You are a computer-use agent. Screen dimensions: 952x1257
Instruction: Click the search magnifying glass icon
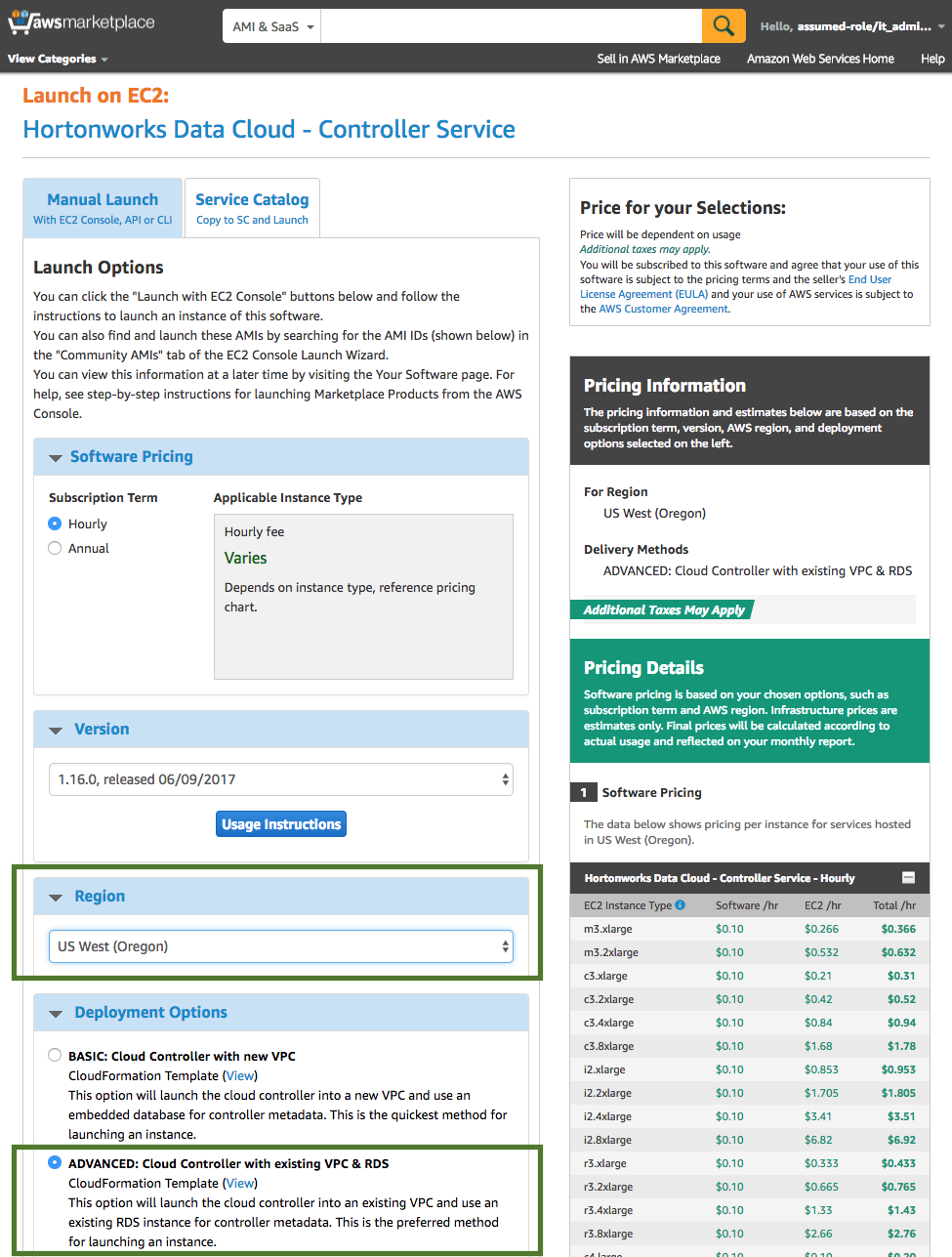723,24
